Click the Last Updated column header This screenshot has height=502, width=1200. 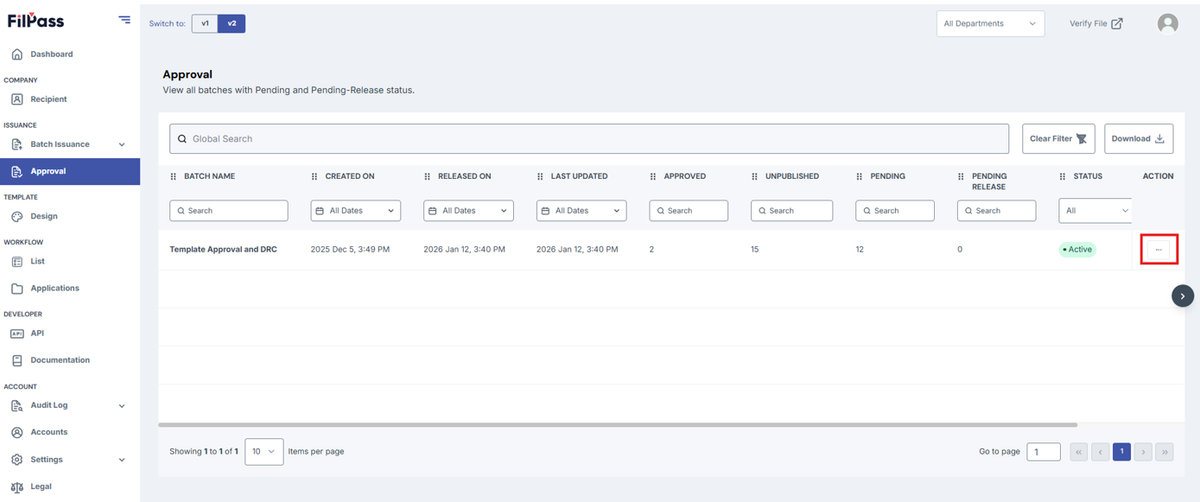(x=579, y=176)
